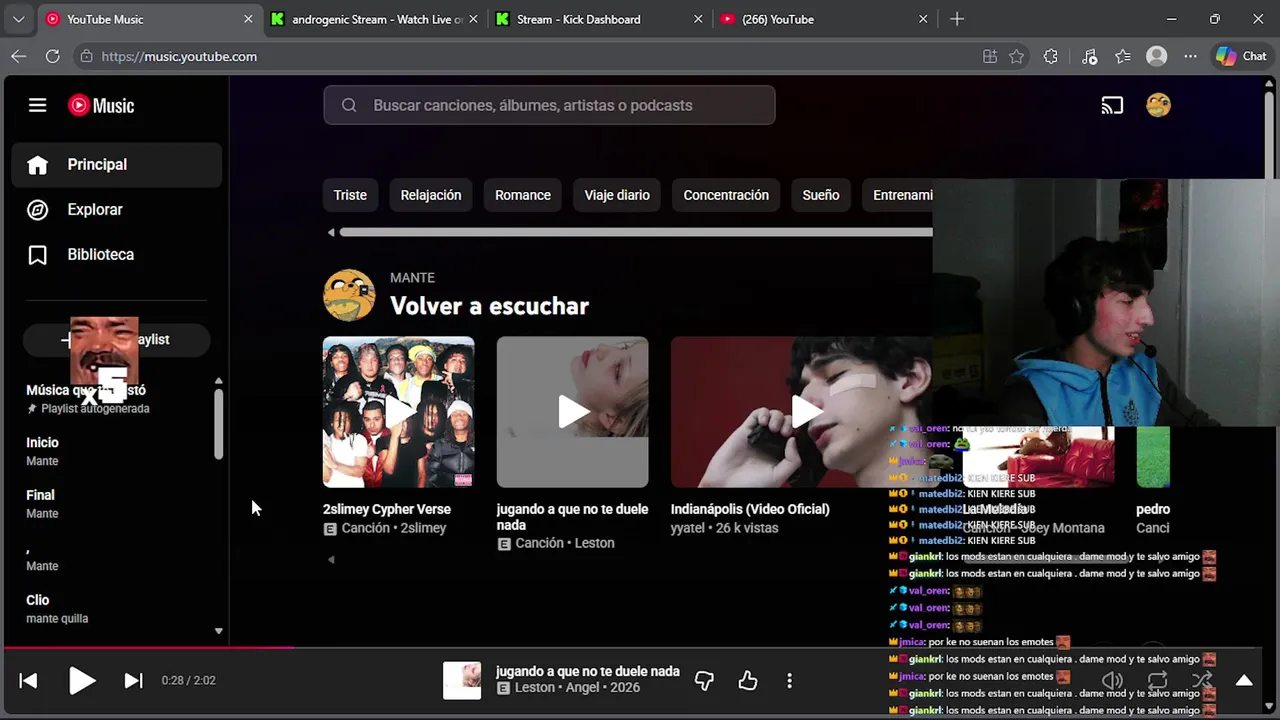Play jugando a que no te duele nada card
The image size is (1280, 720).
(573, 412)
